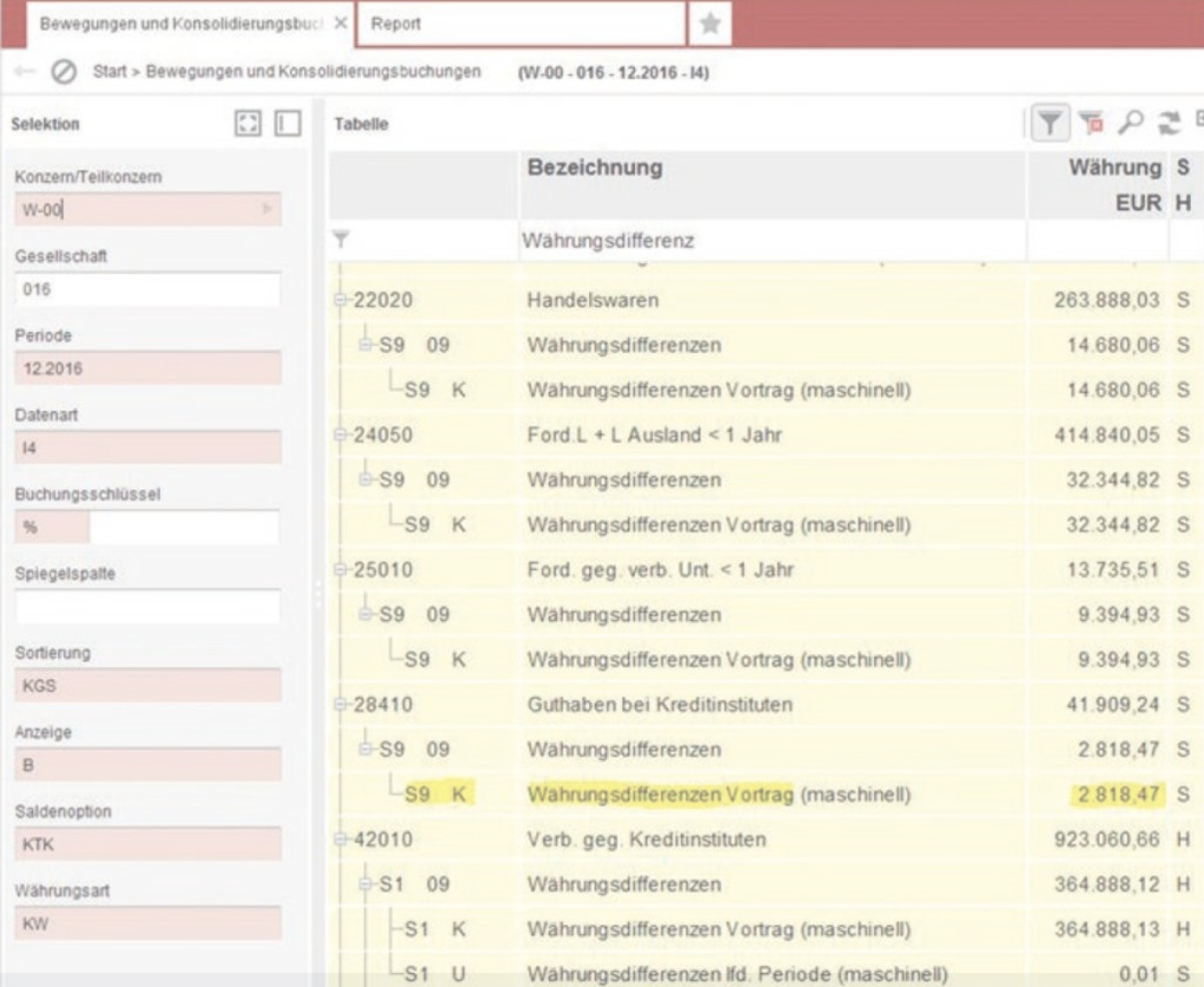
Task: Click the cancel circle icon beside Start
Action: [65, 72]
